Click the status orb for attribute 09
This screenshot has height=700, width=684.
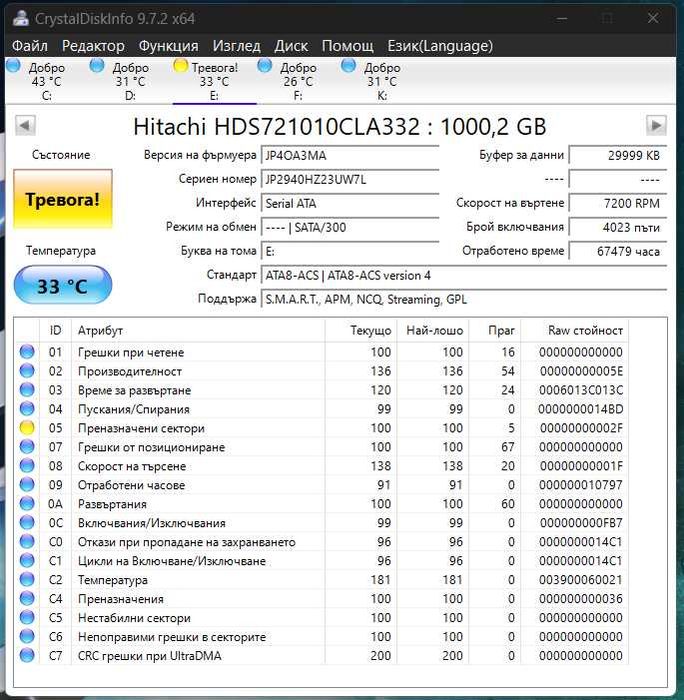(x=27, y=484)
